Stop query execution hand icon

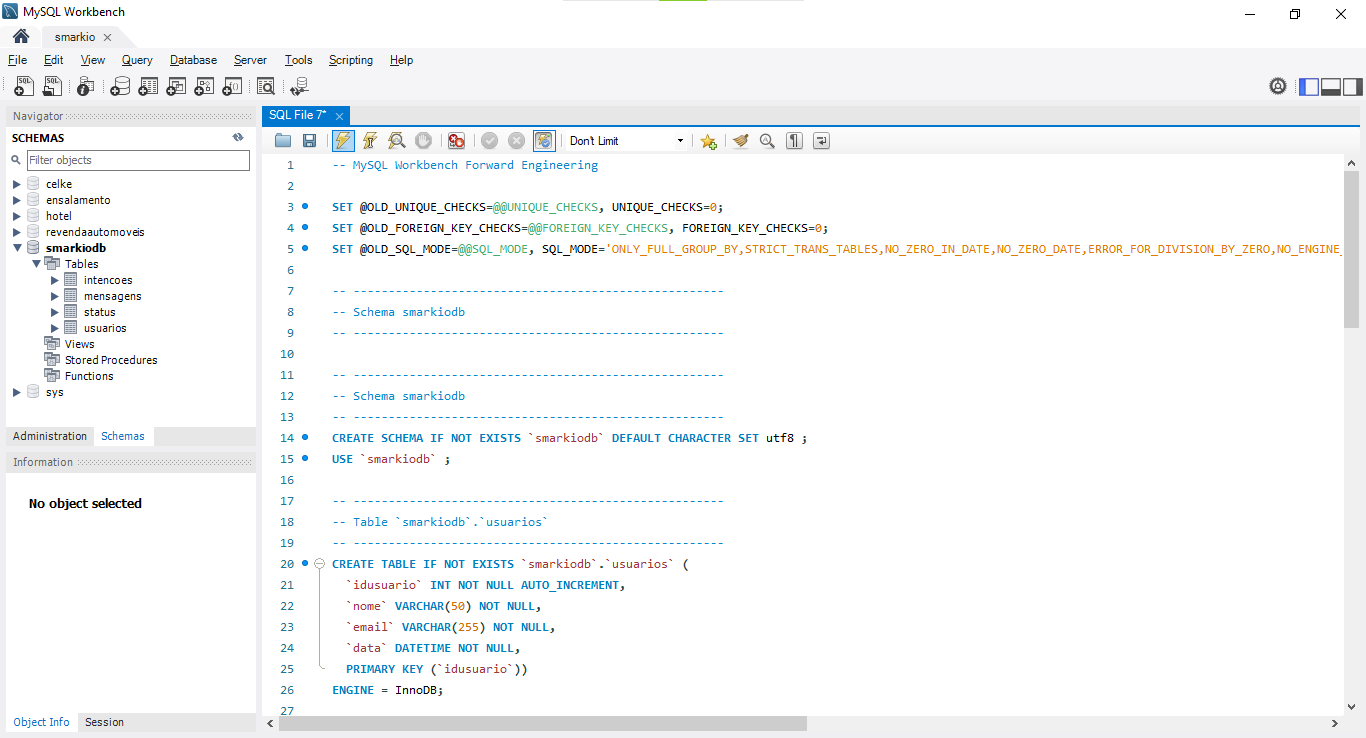(x=423, y=141)
